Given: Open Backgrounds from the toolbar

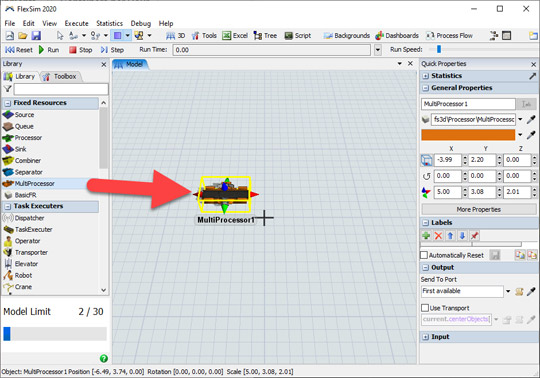Looking at the screenshot, I should 347,35.
